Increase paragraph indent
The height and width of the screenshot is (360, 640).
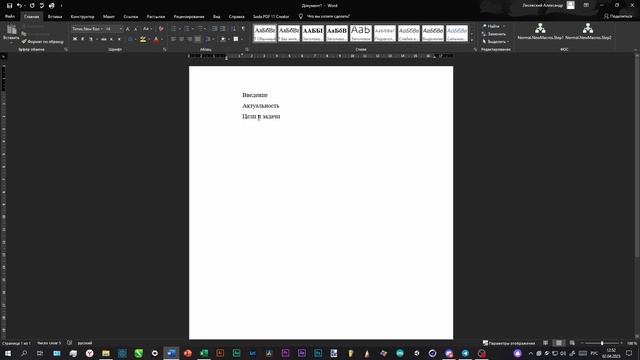pos(222,29)
